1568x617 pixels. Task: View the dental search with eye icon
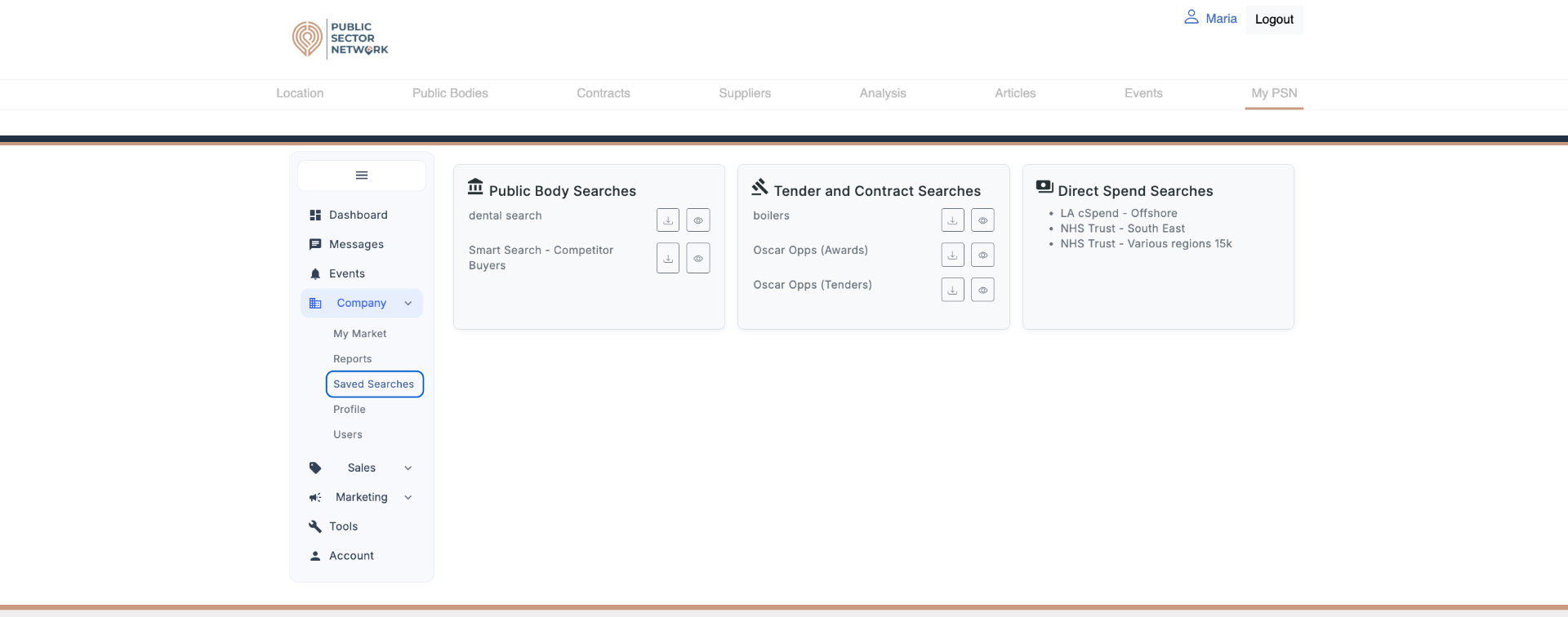point(698,220)
